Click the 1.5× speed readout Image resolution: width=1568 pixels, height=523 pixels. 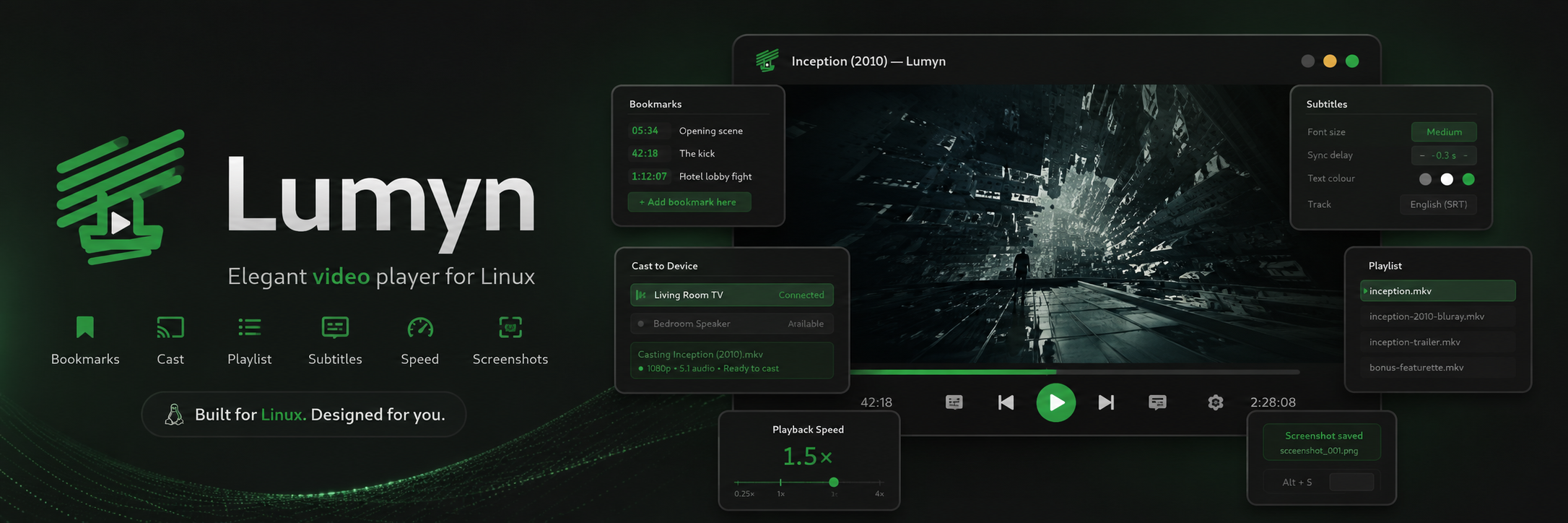click(808, 457)
